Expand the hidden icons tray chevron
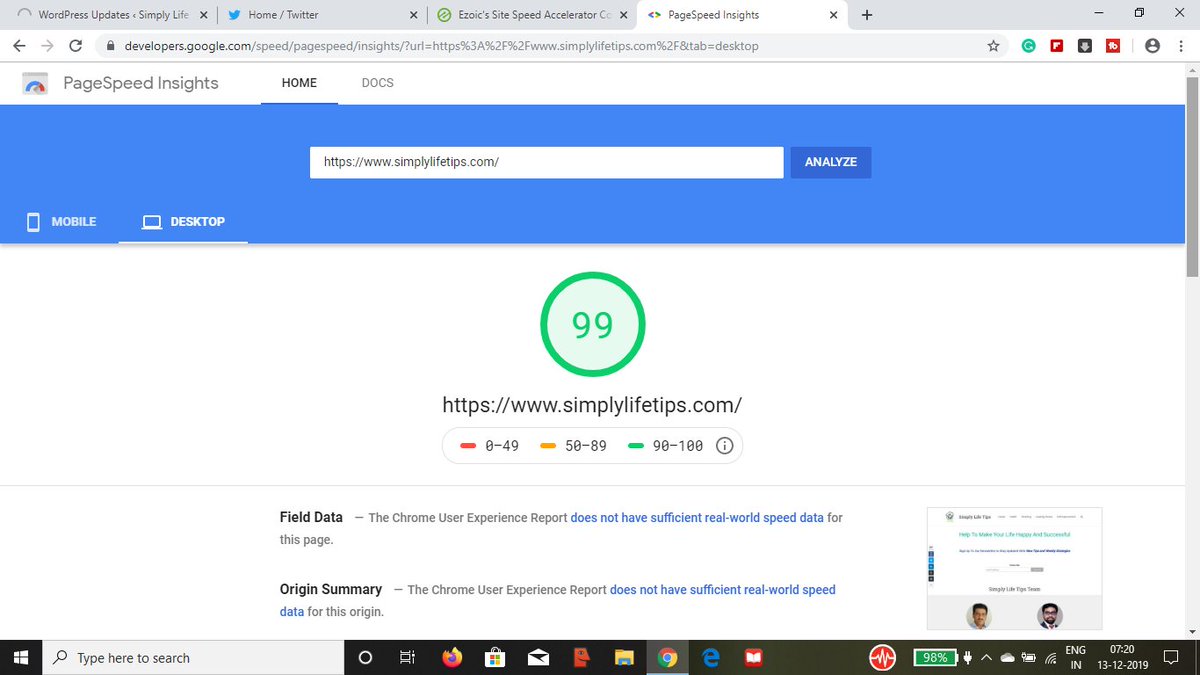The height and width of the screenshot is (675, 1200). click(x=985, y=657)
